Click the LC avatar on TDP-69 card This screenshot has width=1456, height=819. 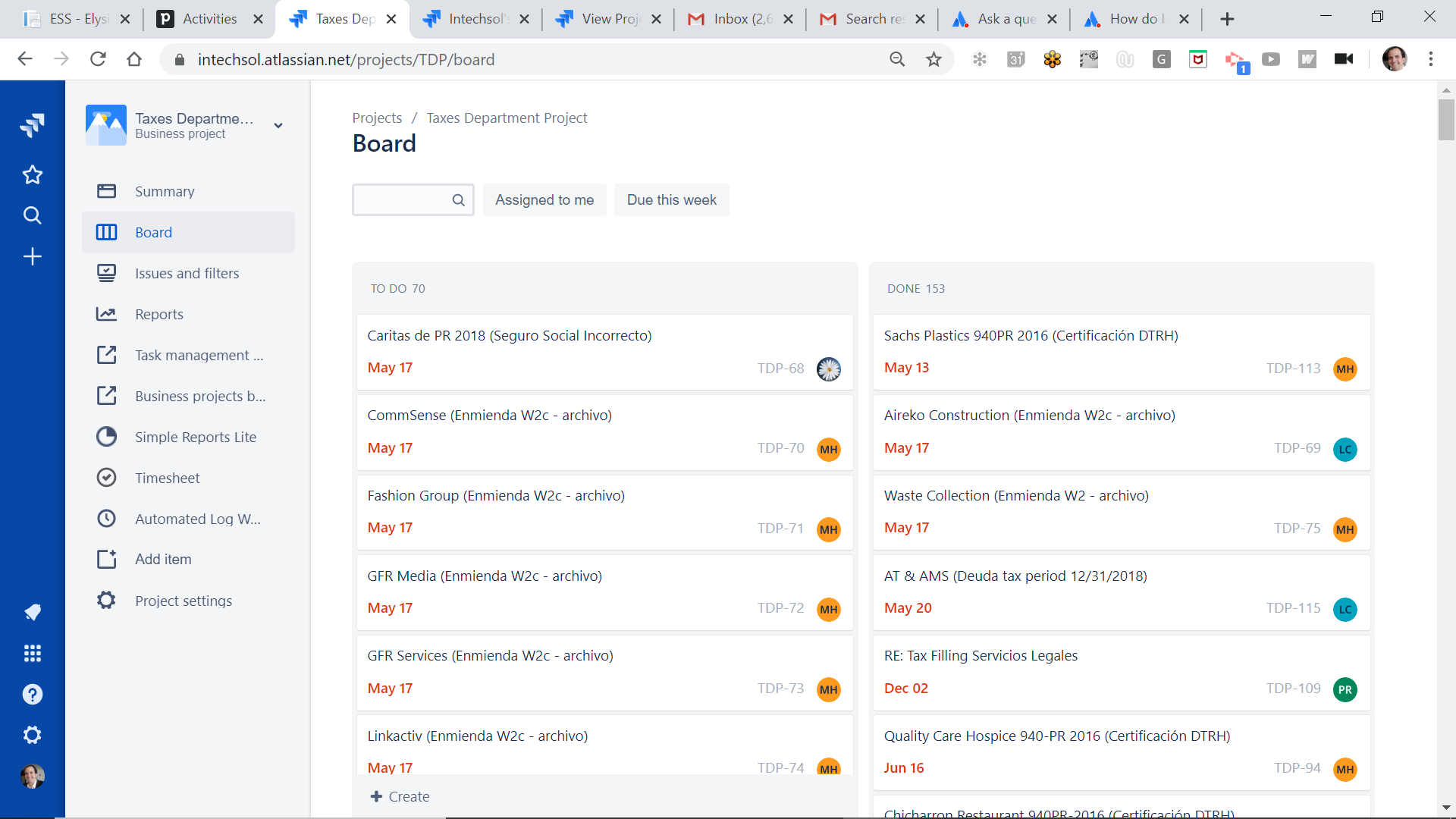[x=1345, y=449]
